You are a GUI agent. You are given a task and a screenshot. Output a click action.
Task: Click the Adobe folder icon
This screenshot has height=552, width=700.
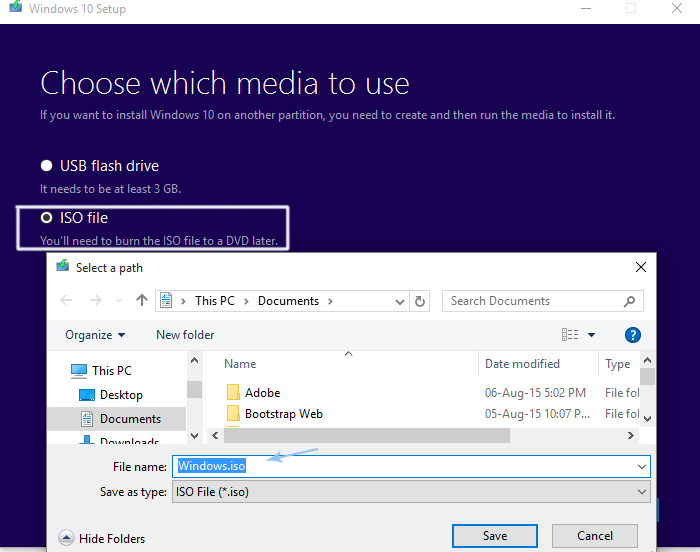(x=233, y=393)
